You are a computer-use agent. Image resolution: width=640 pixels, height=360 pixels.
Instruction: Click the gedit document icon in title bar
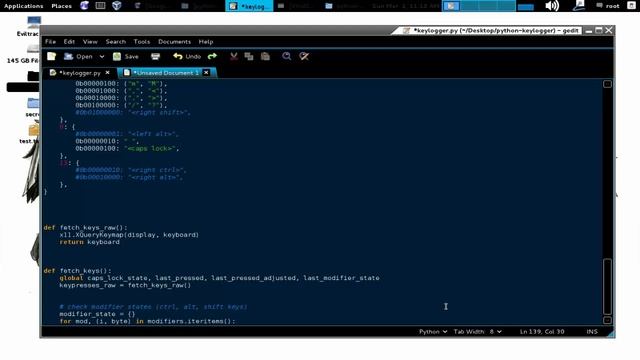pyautogui.click(x=406, y=31)
